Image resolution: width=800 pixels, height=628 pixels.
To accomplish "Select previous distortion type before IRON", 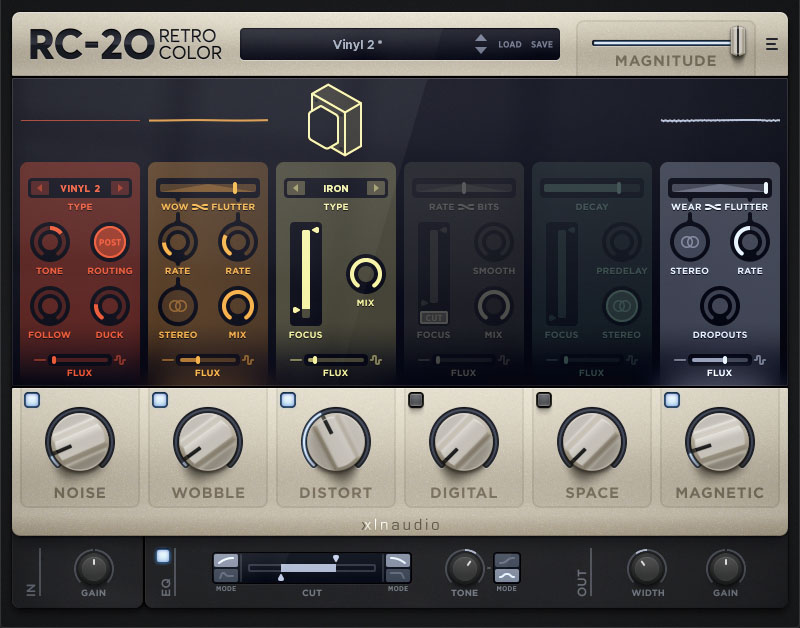I will [x=295, y=188].
